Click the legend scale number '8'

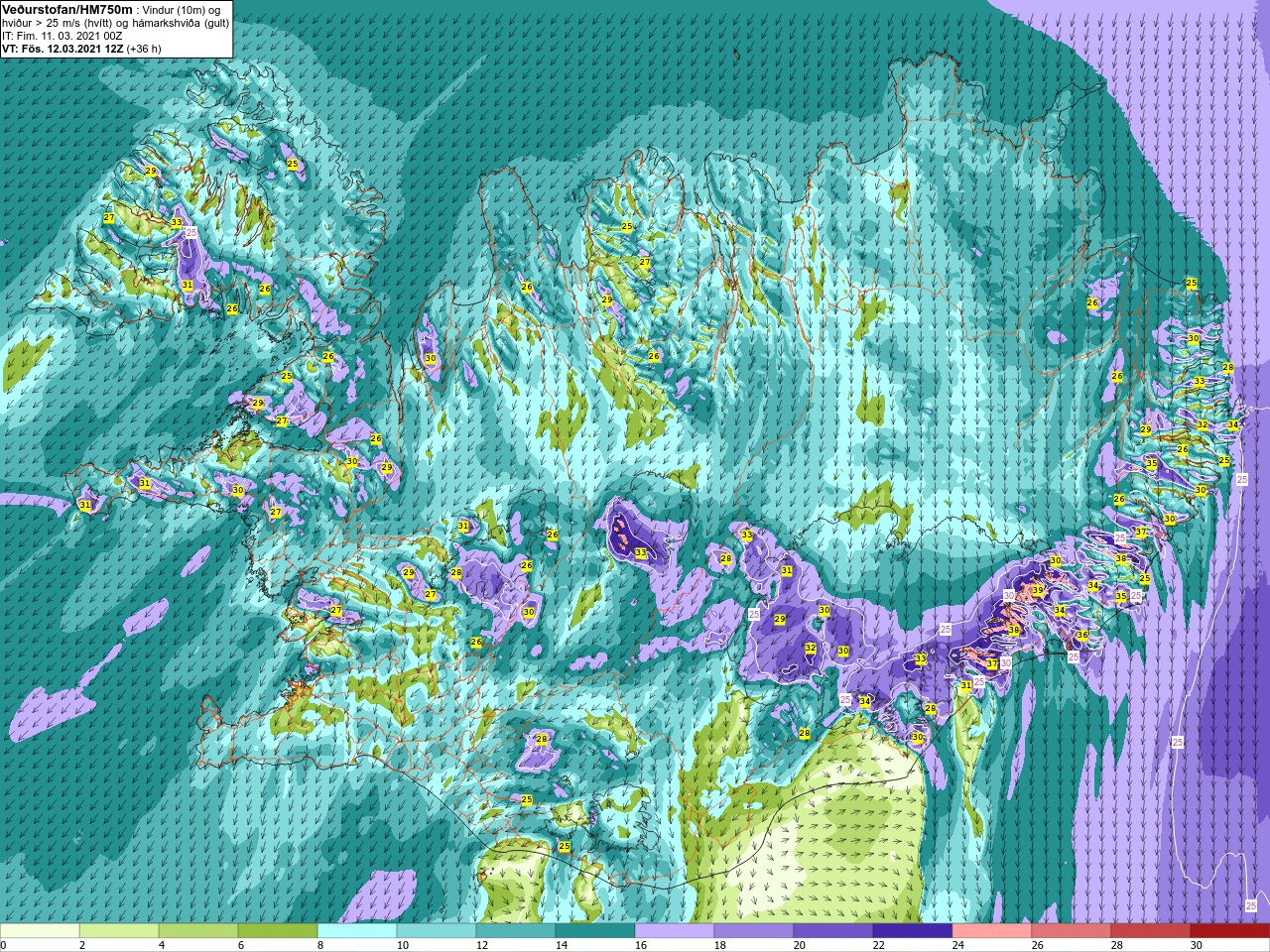tap(321, 945)
